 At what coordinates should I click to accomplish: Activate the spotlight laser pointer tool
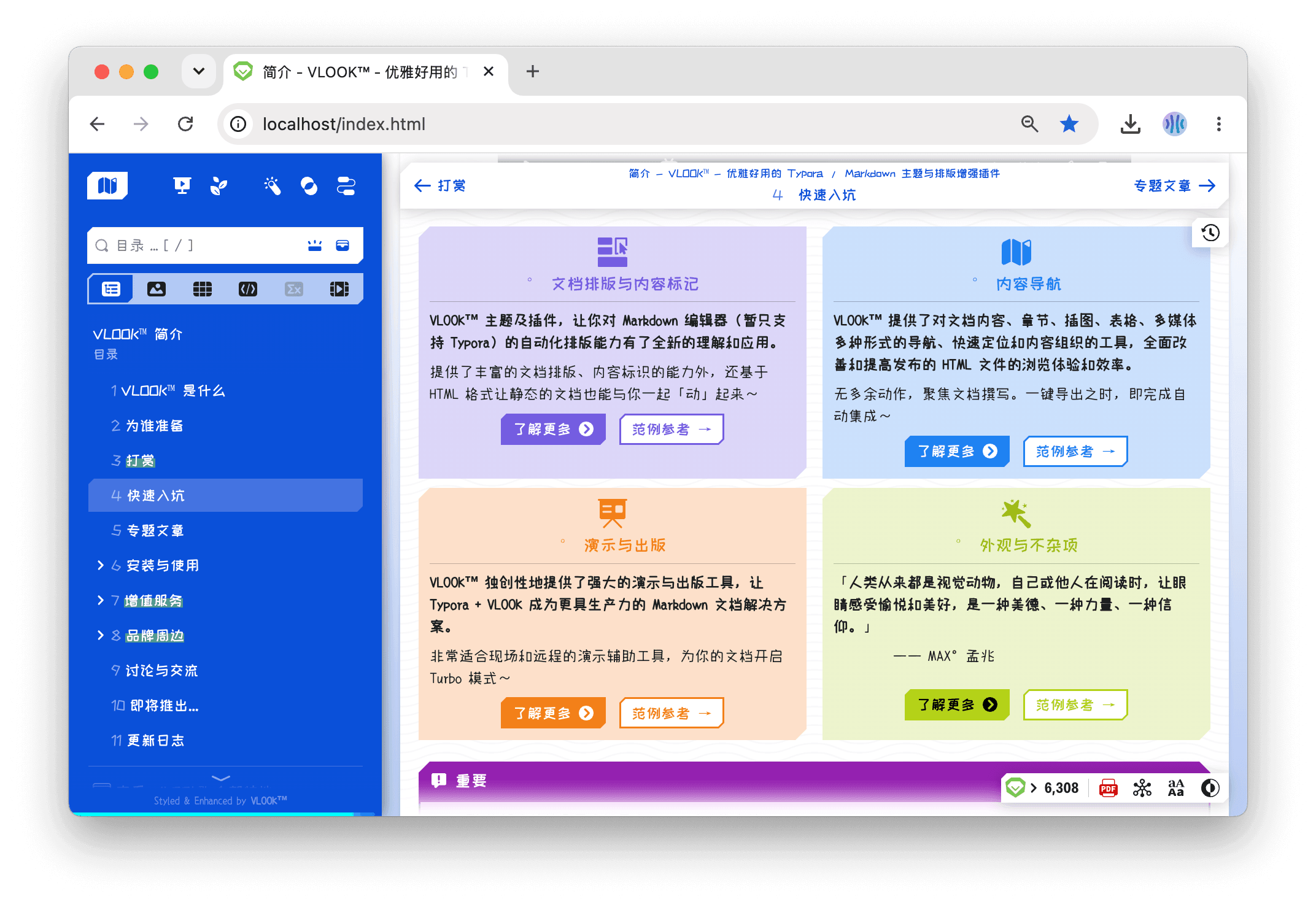(x=273, y=185)
